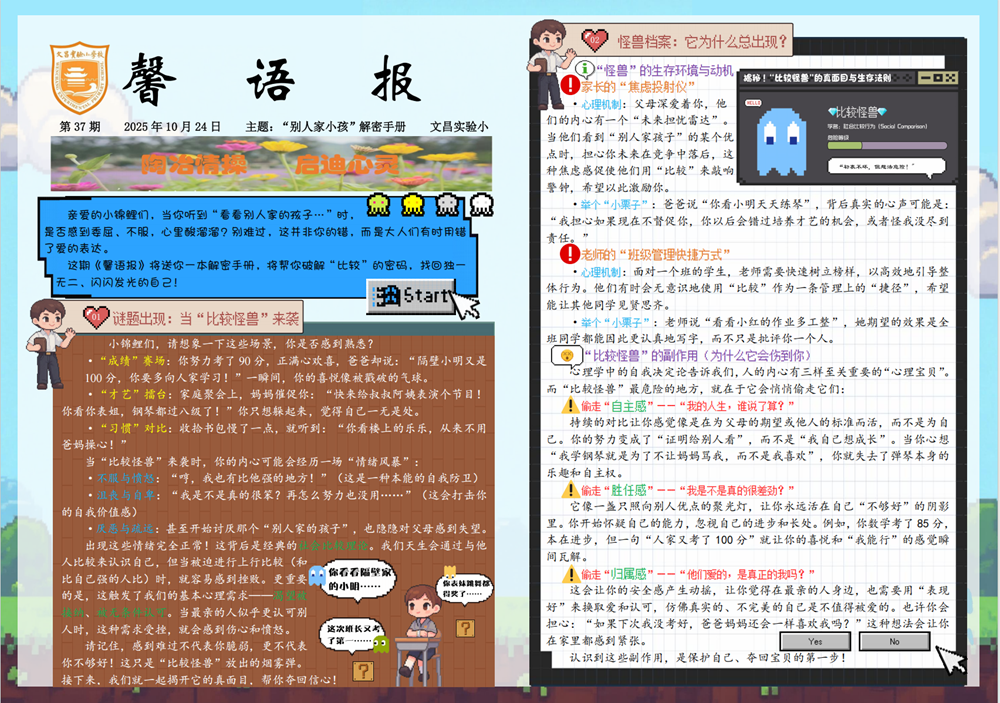Click the orange school shield logo
The width and height of the screenshot is (1000, 703).
pyautogui.click(x=80, y=78)
